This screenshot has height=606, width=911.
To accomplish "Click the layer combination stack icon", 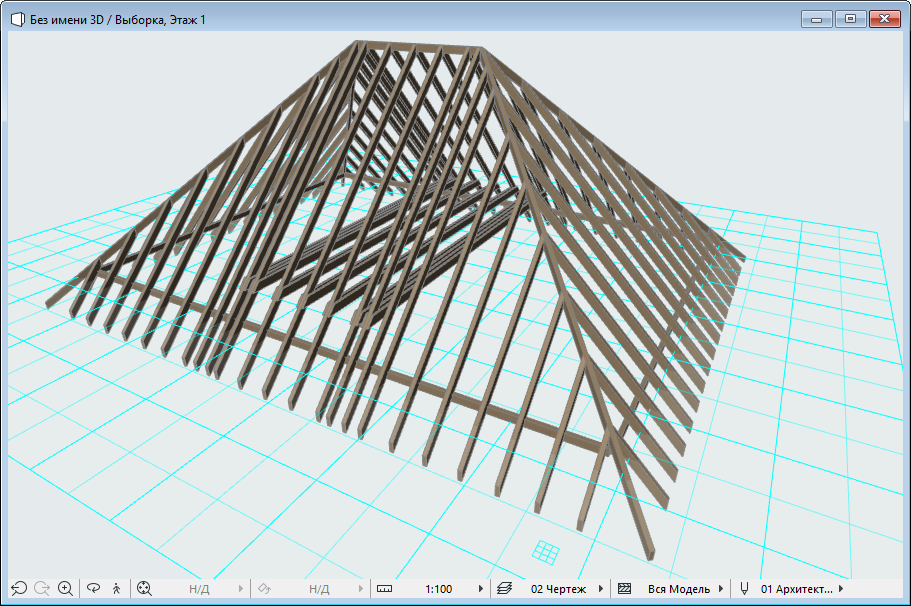I will 504,589.
